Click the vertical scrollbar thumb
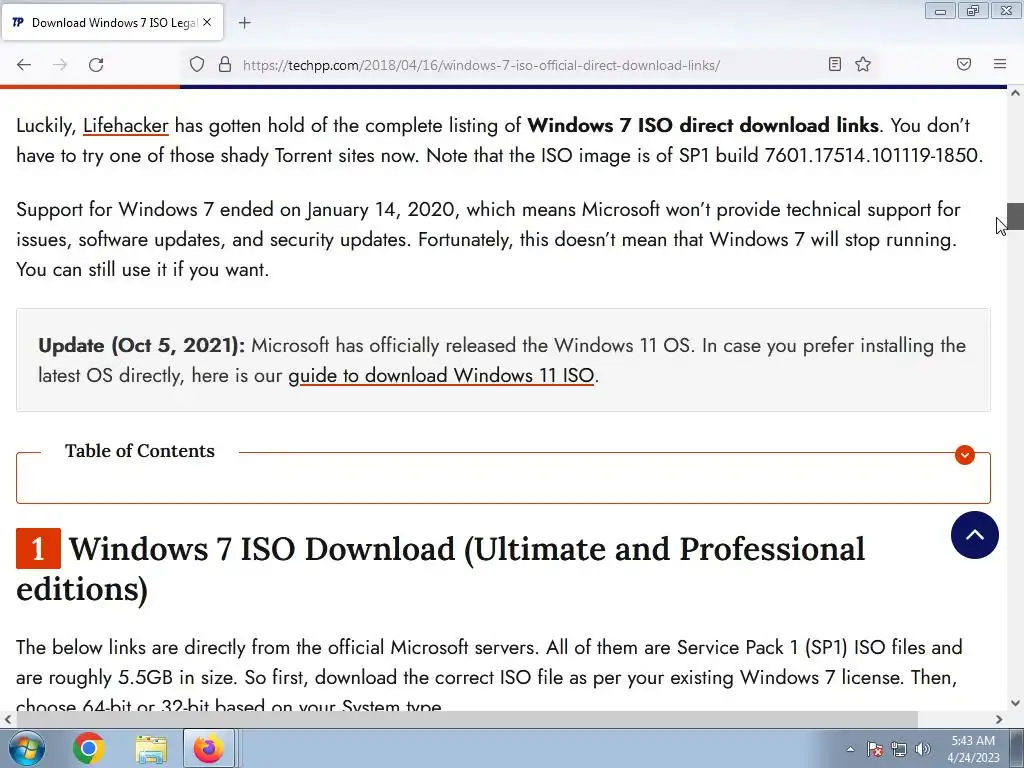The height and width of the screenshot is (768, 1024). tap(1015, 216)
